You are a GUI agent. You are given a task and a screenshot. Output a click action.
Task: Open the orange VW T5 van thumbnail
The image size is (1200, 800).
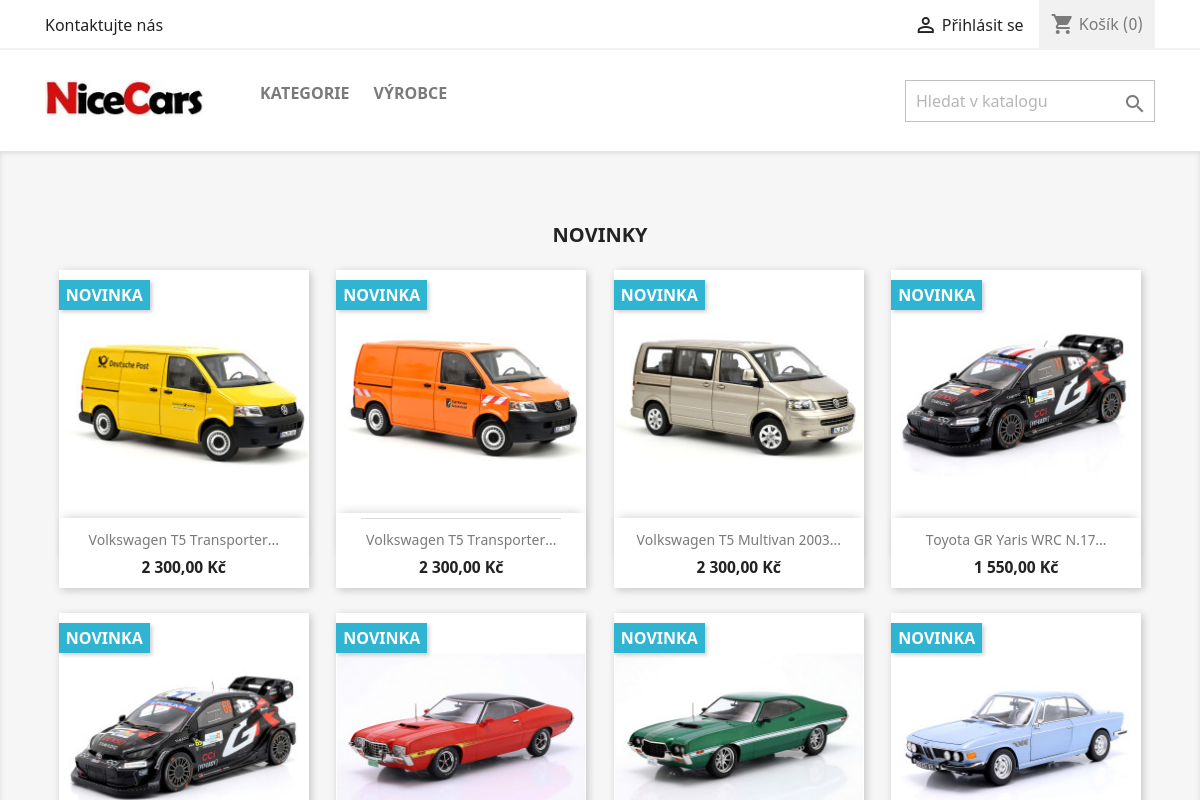461,394
